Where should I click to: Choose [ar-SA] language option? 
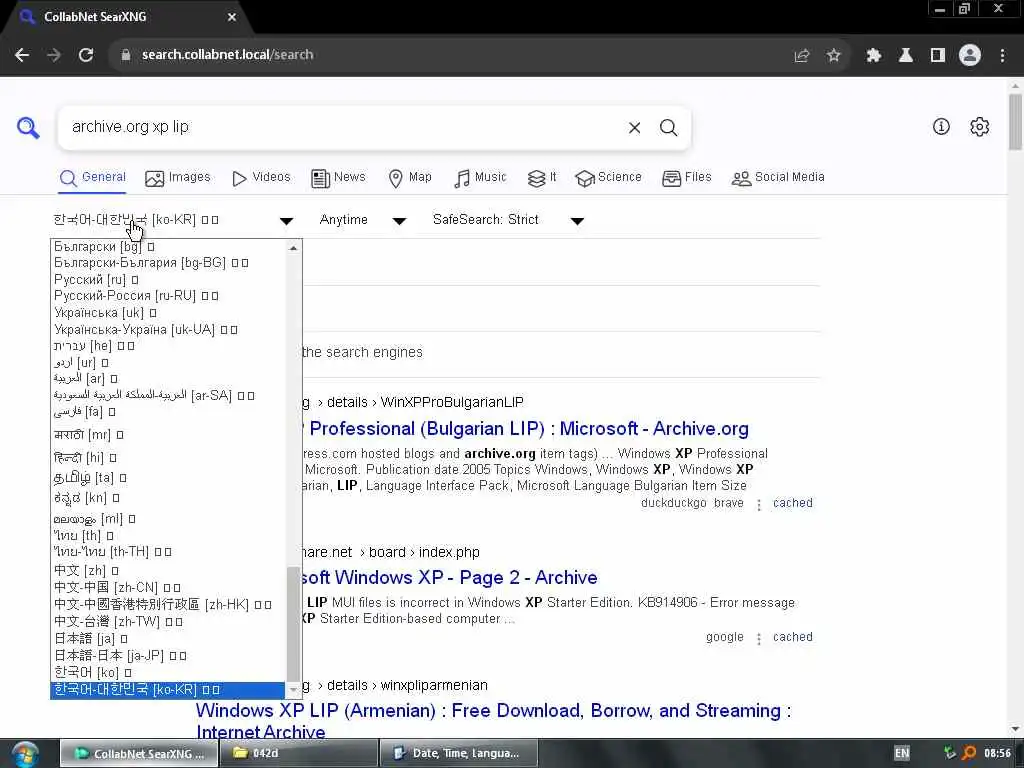coord(168,396)
